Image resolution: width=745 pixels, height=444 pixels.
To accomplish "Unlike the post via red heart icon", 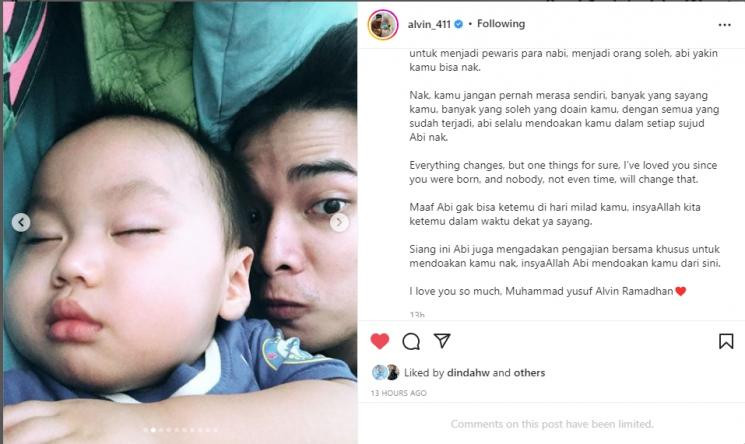I will 380,341.
